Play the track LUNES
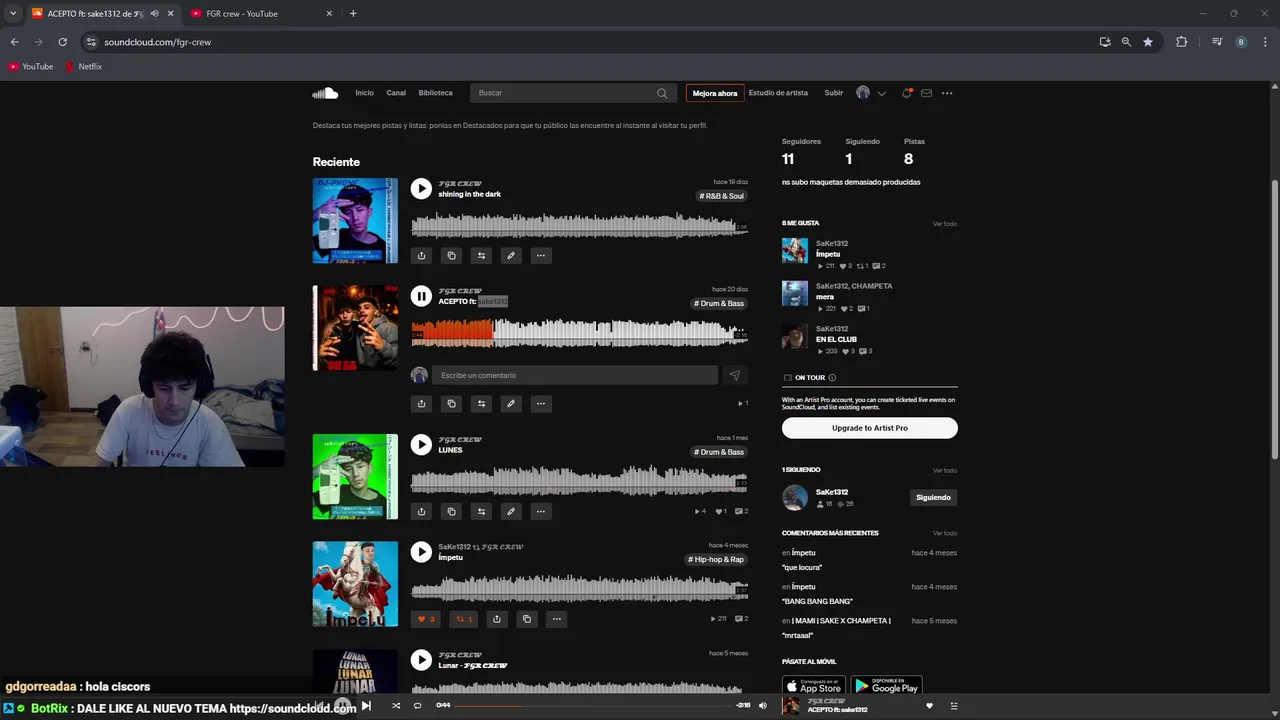The height and width of the screenshot is (720, 1280). pos(421,444)
